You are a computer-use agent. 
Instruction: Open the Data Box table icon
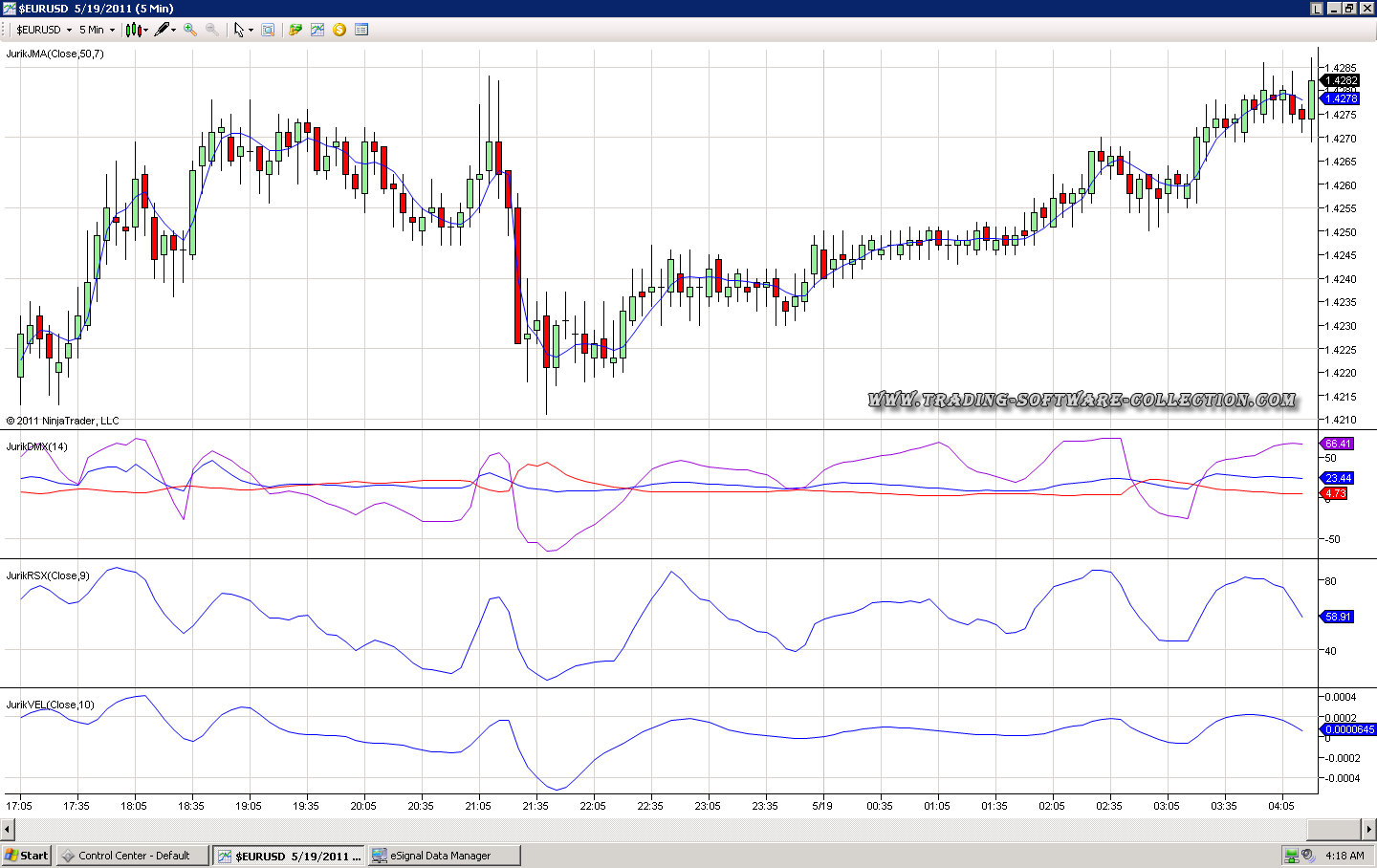(x=361, y=30)
